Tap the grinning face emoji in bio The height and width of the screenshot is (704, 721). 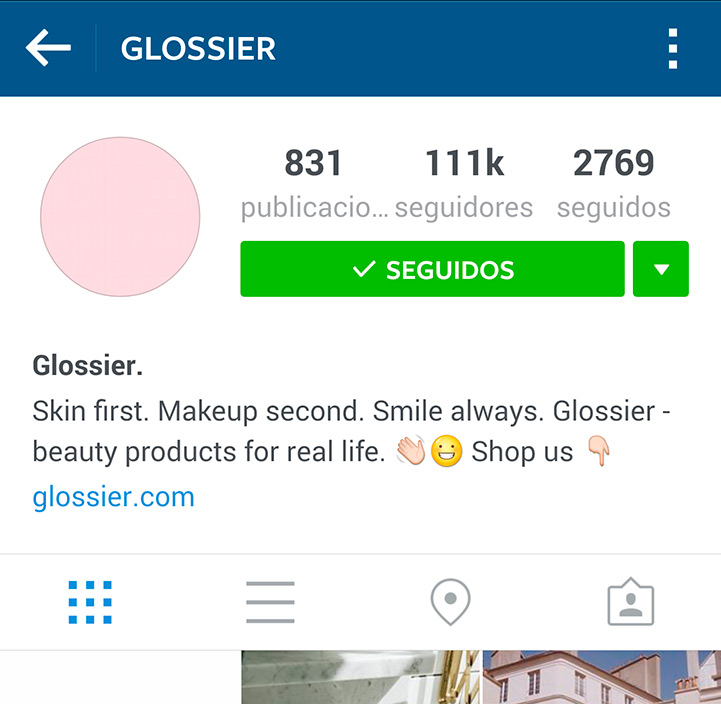tap(446, 451)
